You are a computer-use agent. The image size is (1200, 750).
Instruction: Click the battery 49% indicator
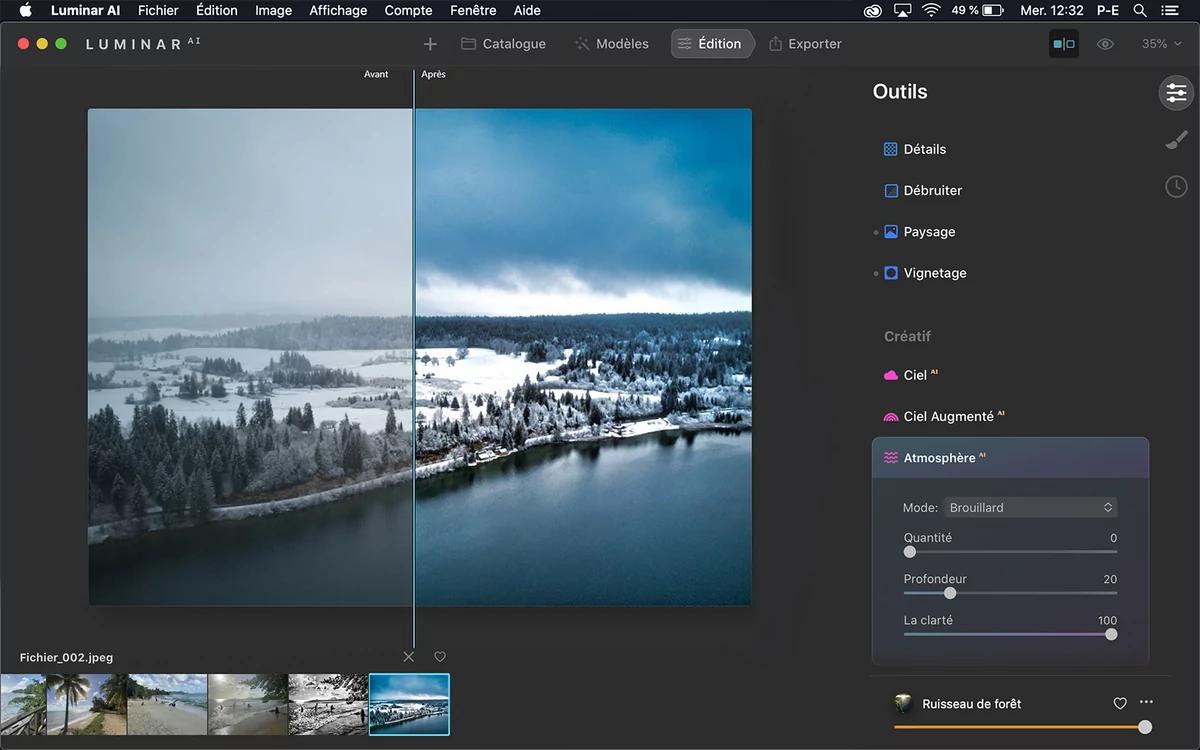978,11
